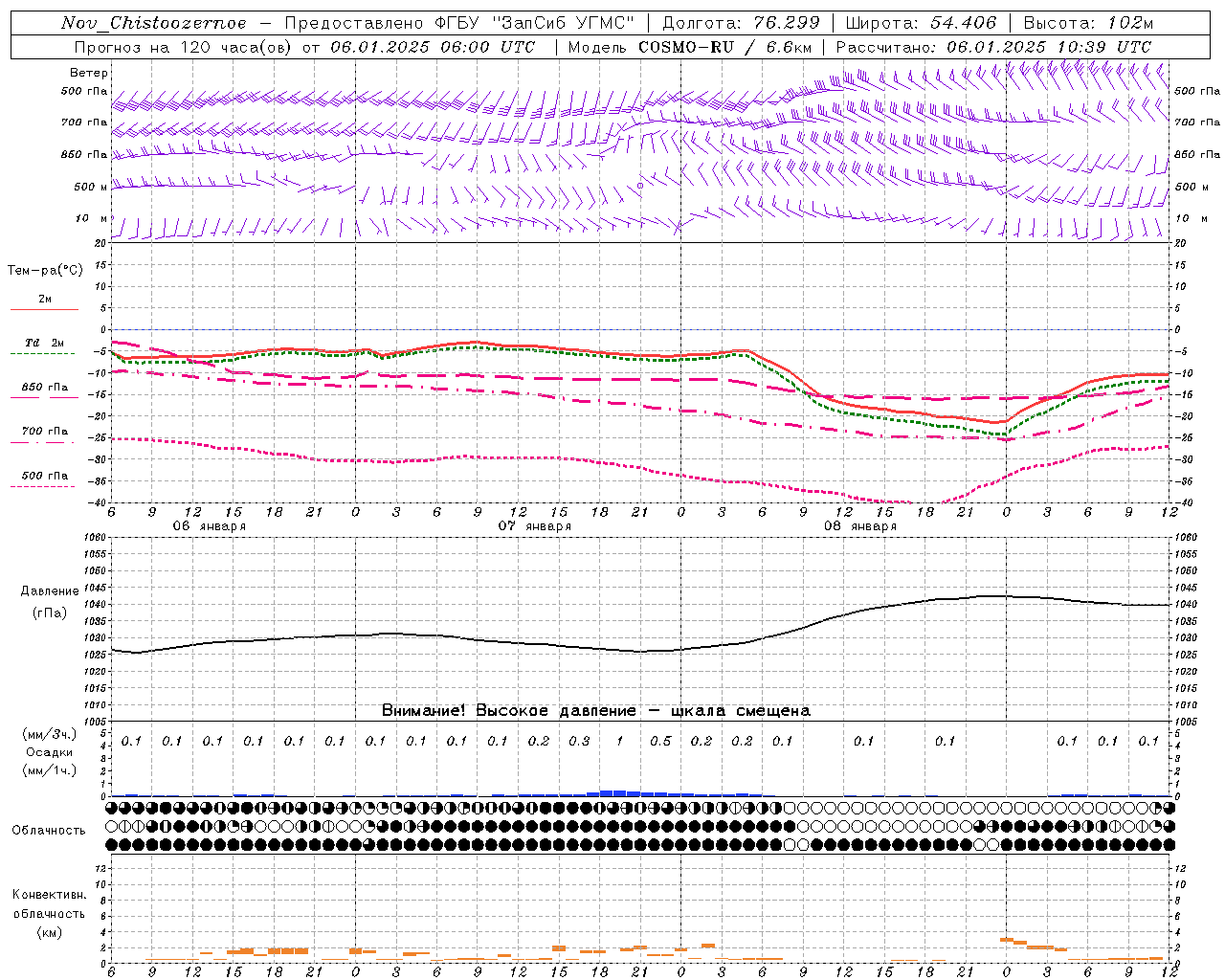Click the forecast line Прогноз на 120 часа(ов)
This screenshot has width=1225, height=980.
pos(185,47)
